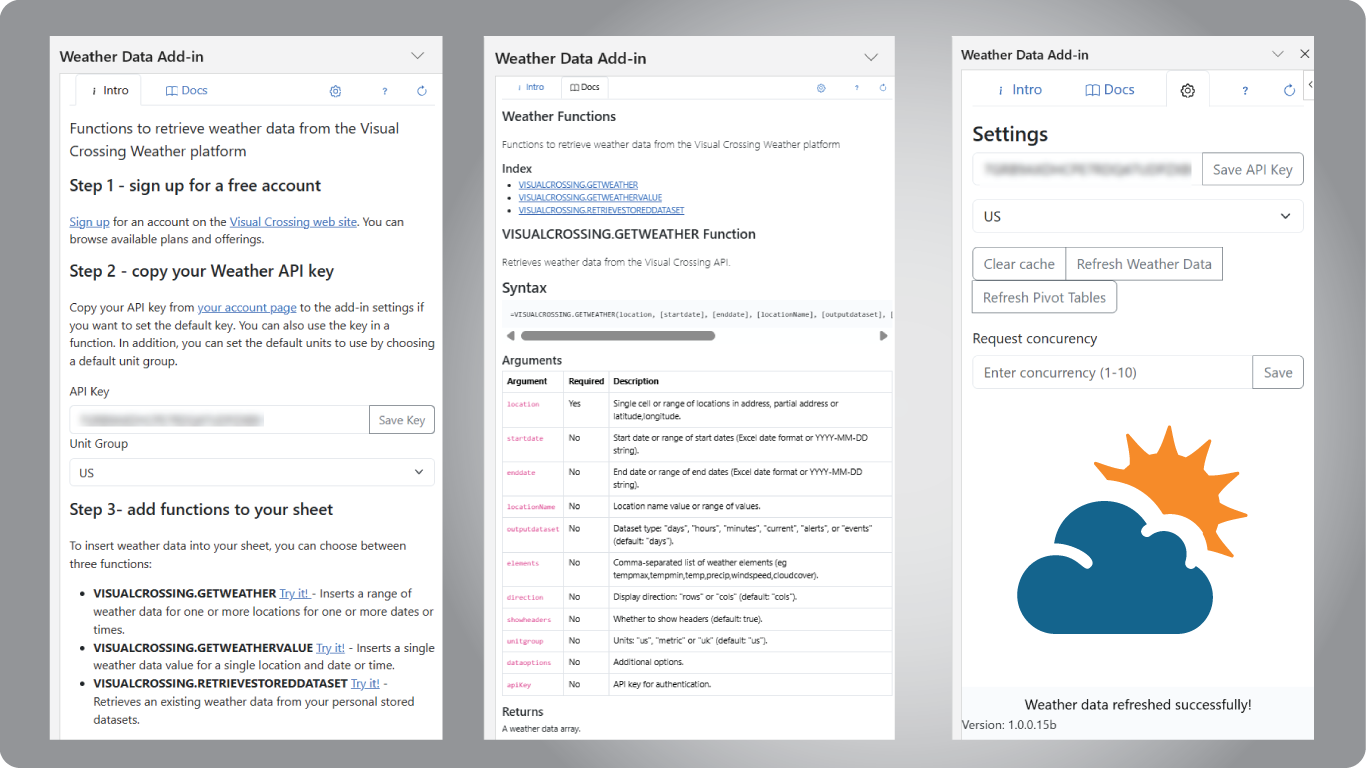1366x768 pixels.
Task: Click Save button beside concurrency field
Action: click(x=1278, y=372)
